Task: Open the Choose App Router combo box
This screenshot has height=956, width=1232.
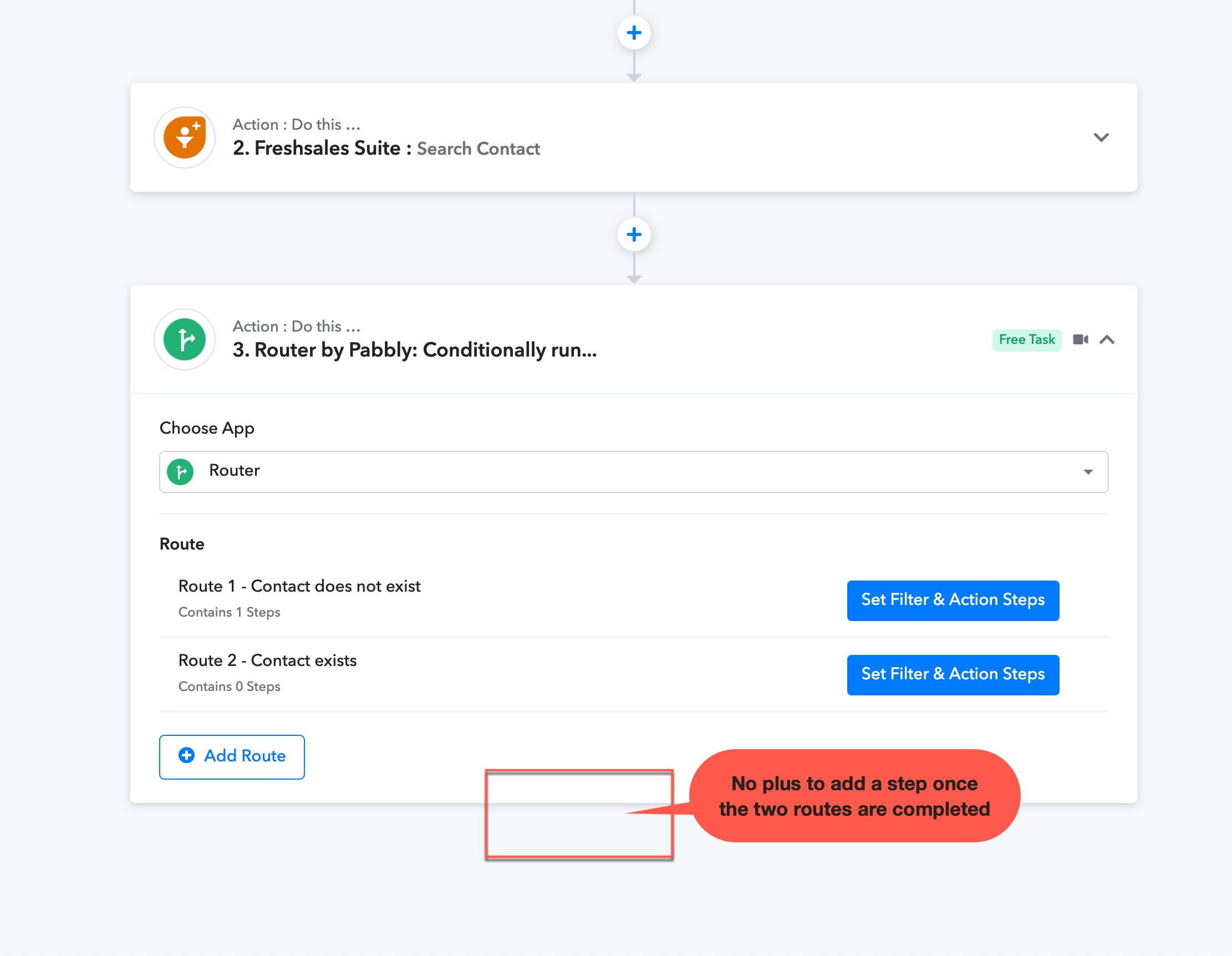Action: (x=634, y=471)
